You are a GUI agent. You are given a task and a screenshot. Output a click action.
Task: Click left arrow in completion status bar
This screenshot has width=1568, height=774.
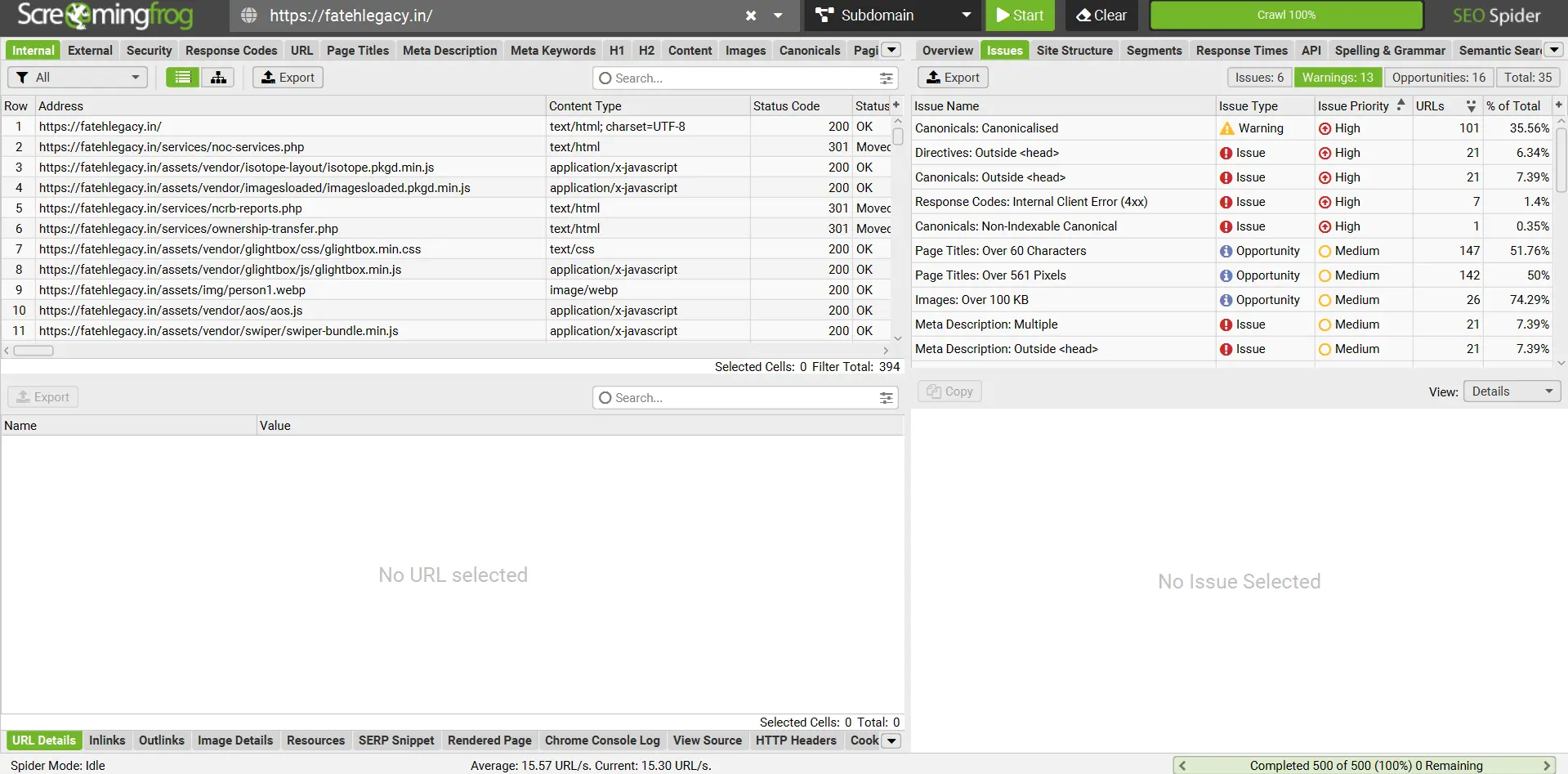click(1182, 766)
